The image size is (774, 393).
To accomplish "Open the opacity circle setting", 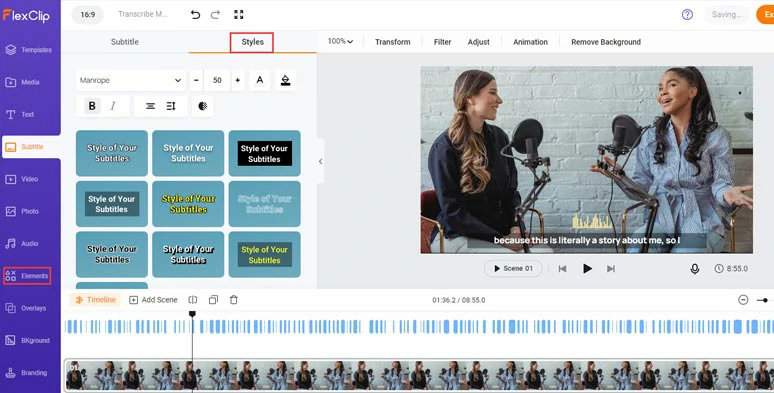I will coord(202,106).
